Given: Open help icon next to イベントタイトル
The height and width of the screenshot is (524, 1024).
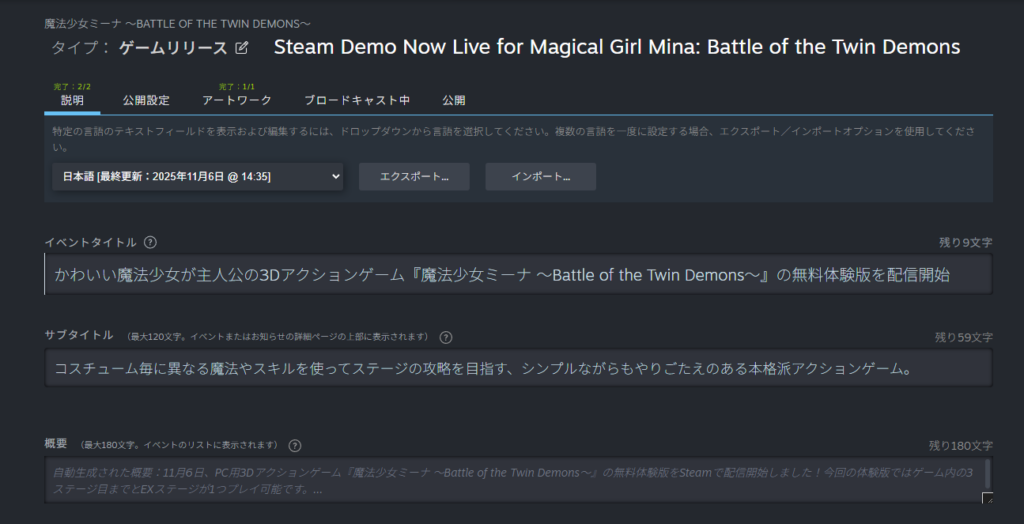Looking at the screenshot, I should pyautogui.click(x=150, y=242).
